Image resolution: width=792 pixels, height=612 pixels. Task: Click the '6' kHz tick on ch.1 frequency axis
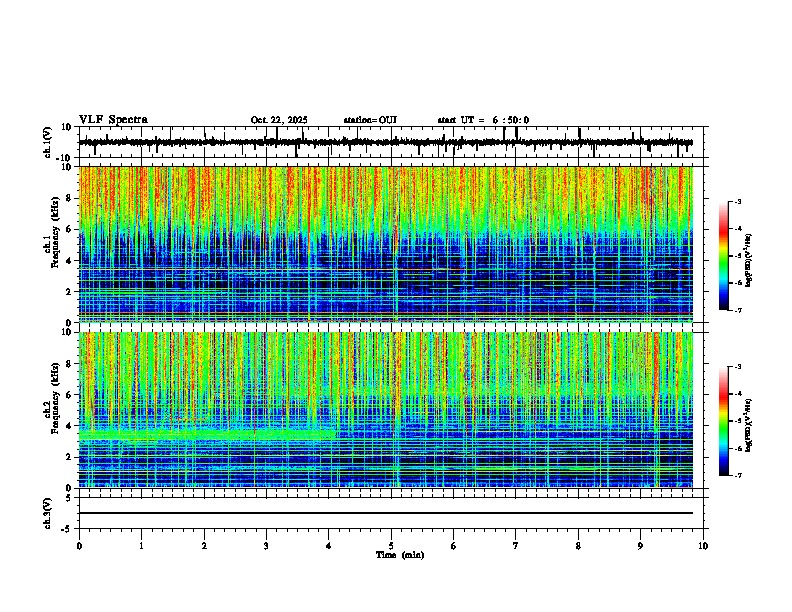pos(69,229)
